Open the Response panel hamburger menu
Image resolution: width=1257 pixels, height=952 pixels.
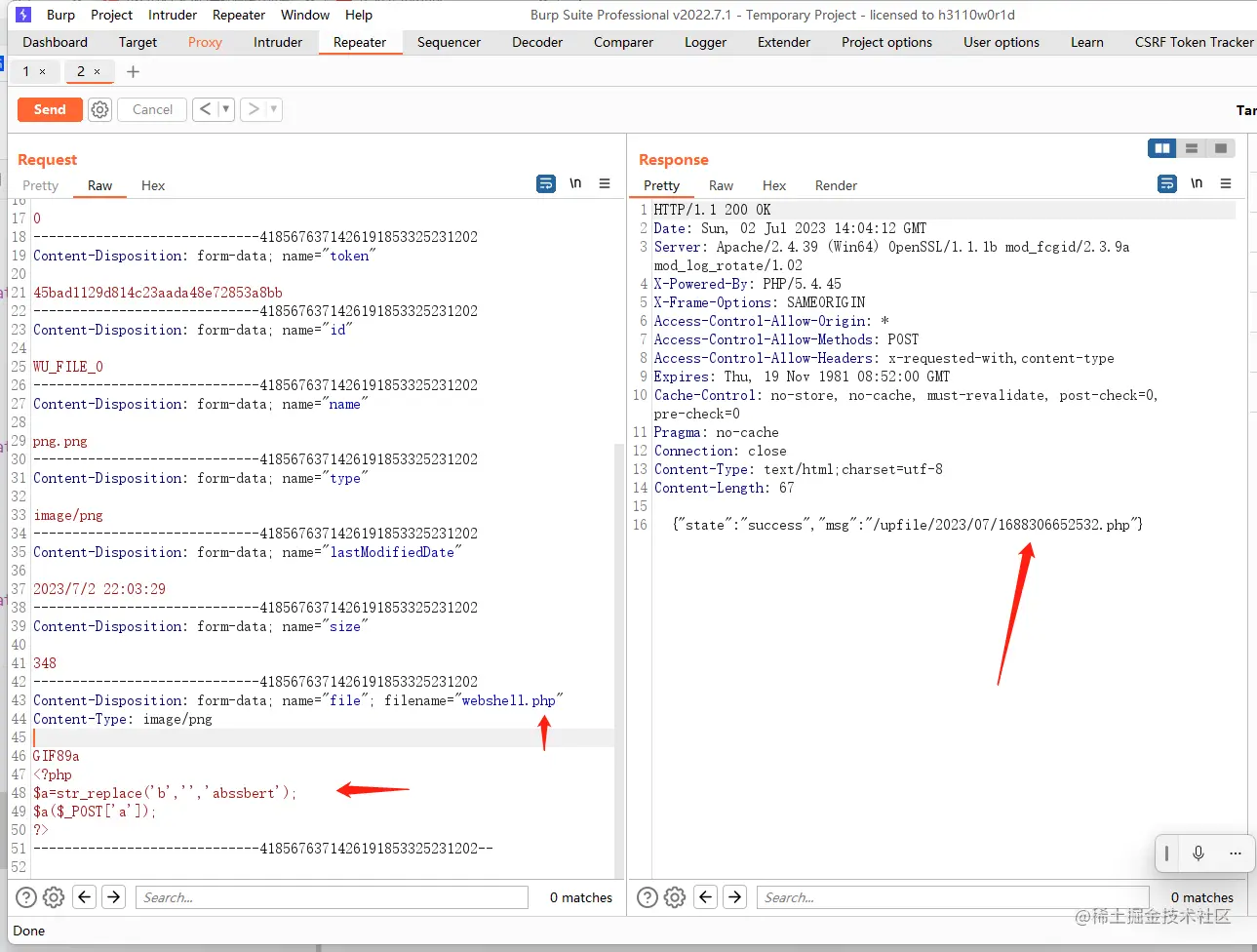pyautogui.click(x=1226, y=183)
